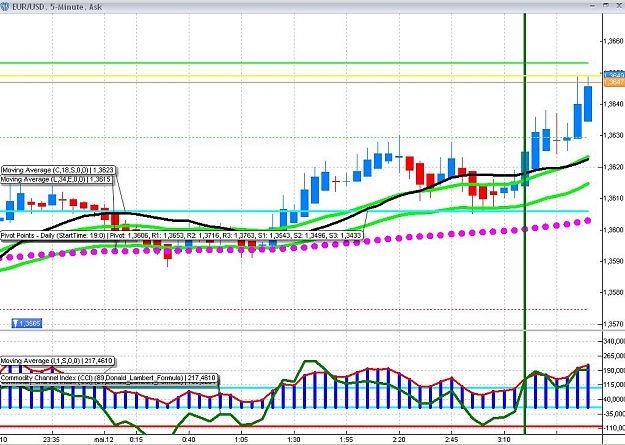Click the 1,3590 price axis label
Viewport: 625px width, 445px height.
613,261
